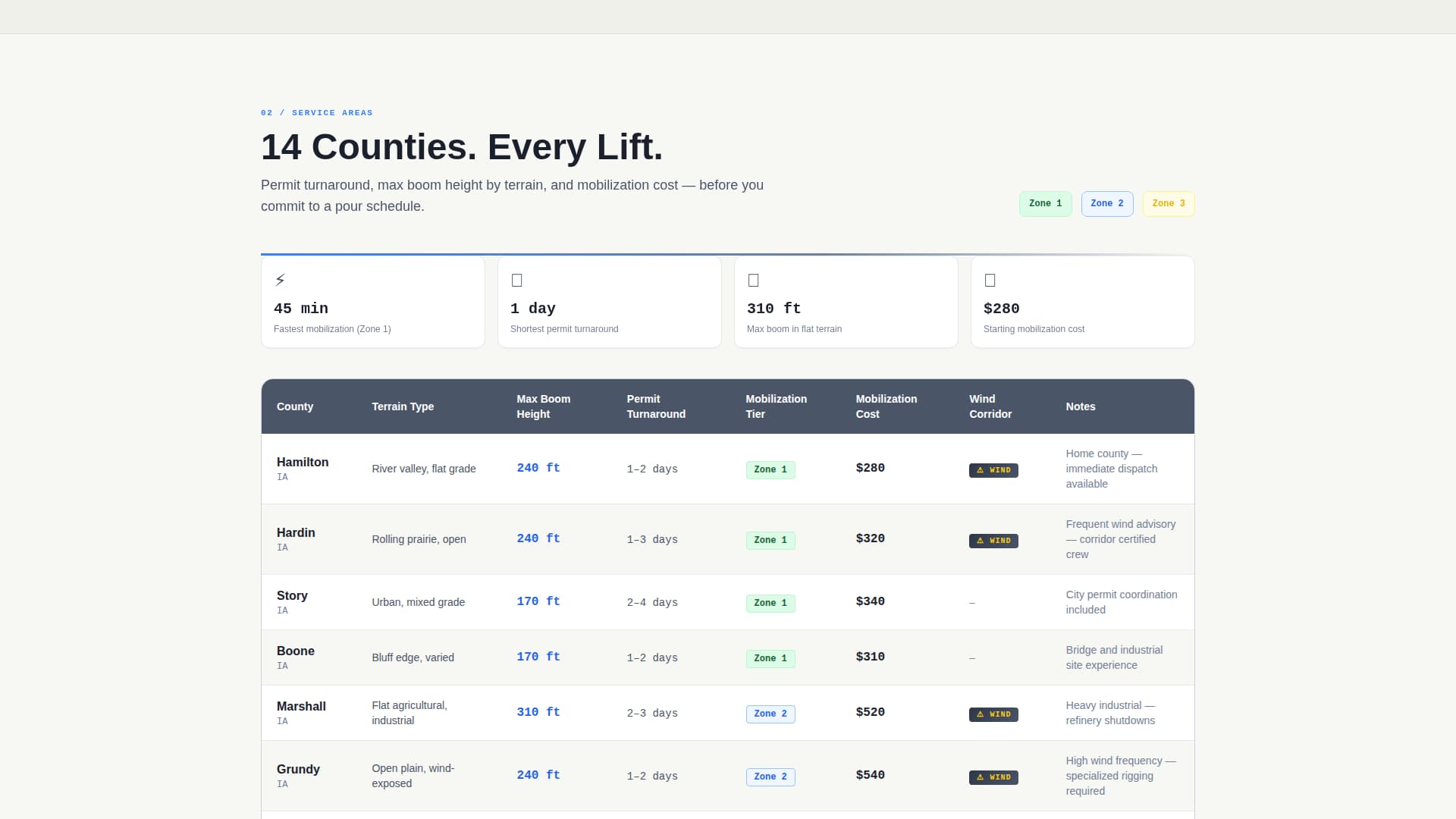Click the $340 mobilization cost
Viewport: 1456px width, 819px height.
pos(870,602)
